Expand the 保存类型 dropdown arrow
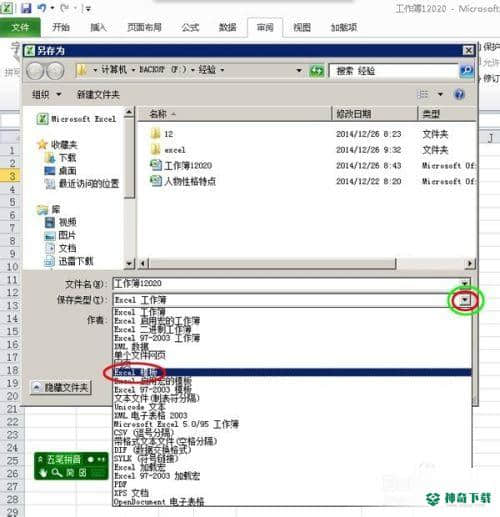The height and width of the screenshot is (517, 500). [x=465, y=300]
